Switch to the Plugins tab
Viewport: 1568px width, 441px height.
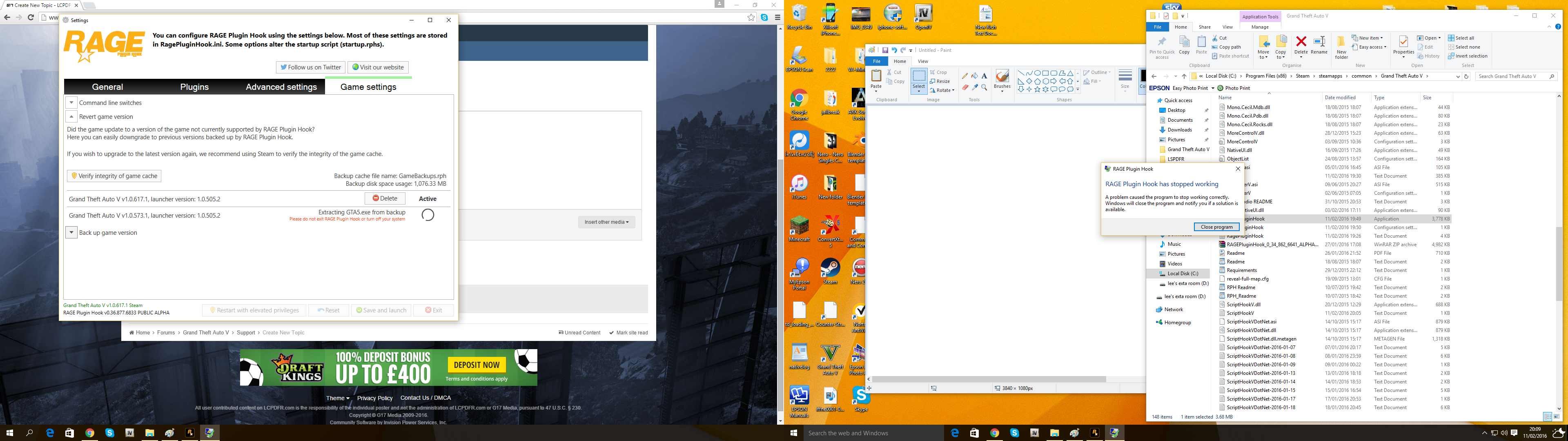click(194, 87)
